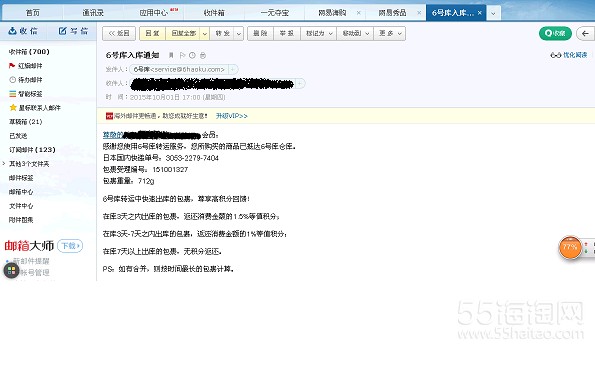This screenshot has height=375, width=595.
Task: Click the 删除 delete button
Action: pyautogui.click(x=260, y=33)
